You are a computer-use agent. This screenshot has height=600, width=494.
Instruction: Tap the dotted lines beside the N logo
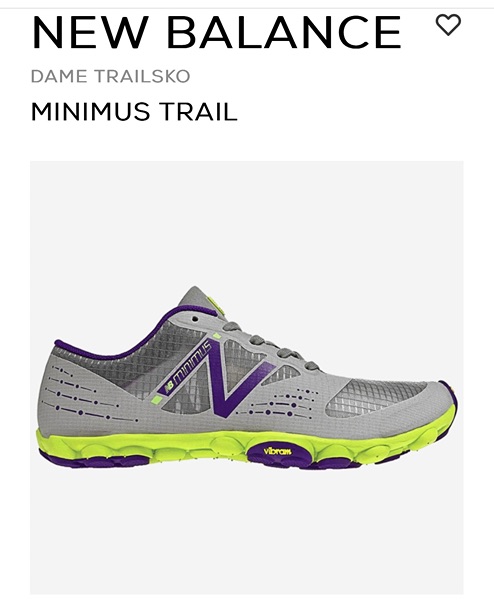click(x=279, y=404)
